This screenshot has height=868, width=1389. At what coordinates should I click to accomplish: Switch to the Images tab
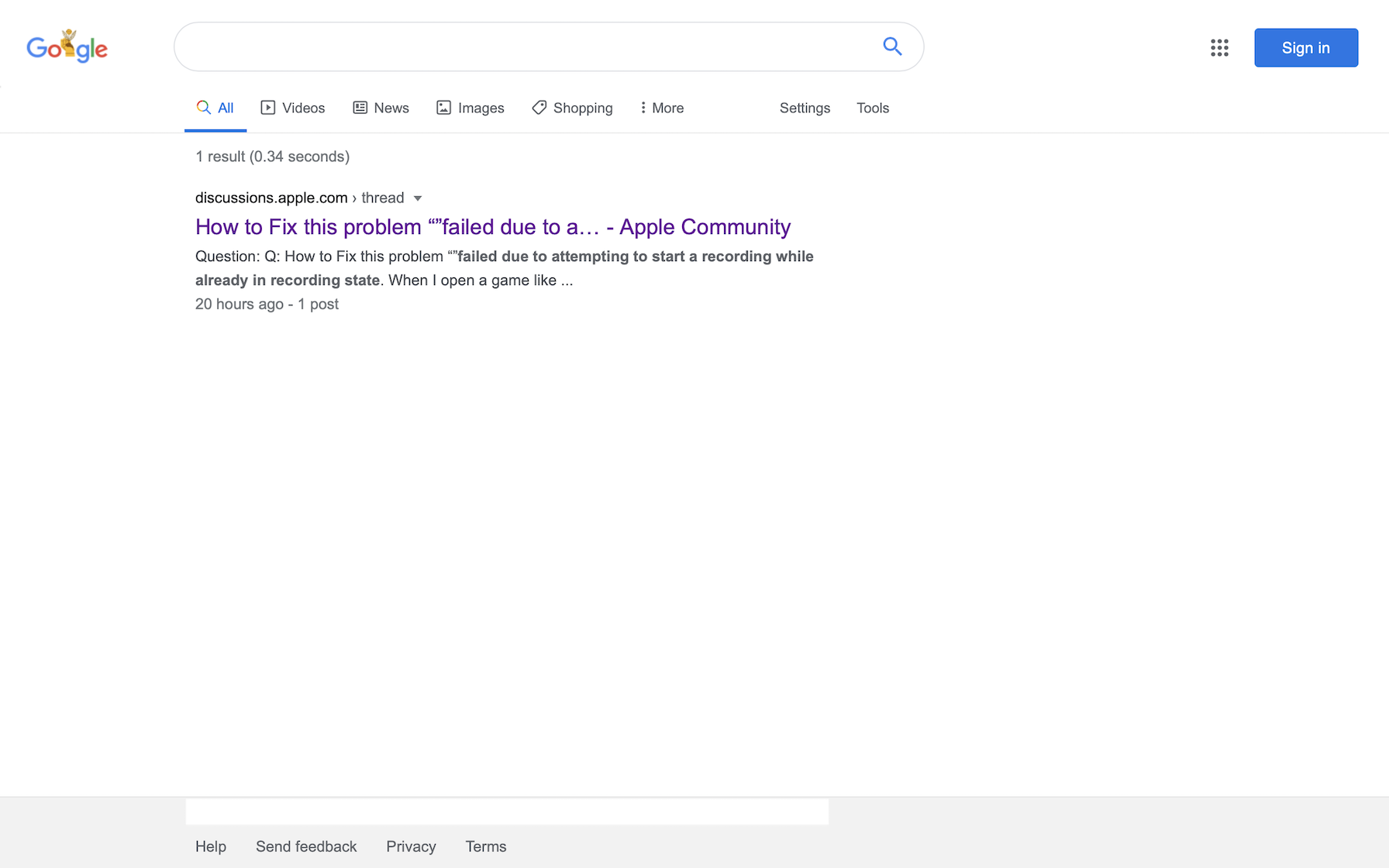click(470, 108)
